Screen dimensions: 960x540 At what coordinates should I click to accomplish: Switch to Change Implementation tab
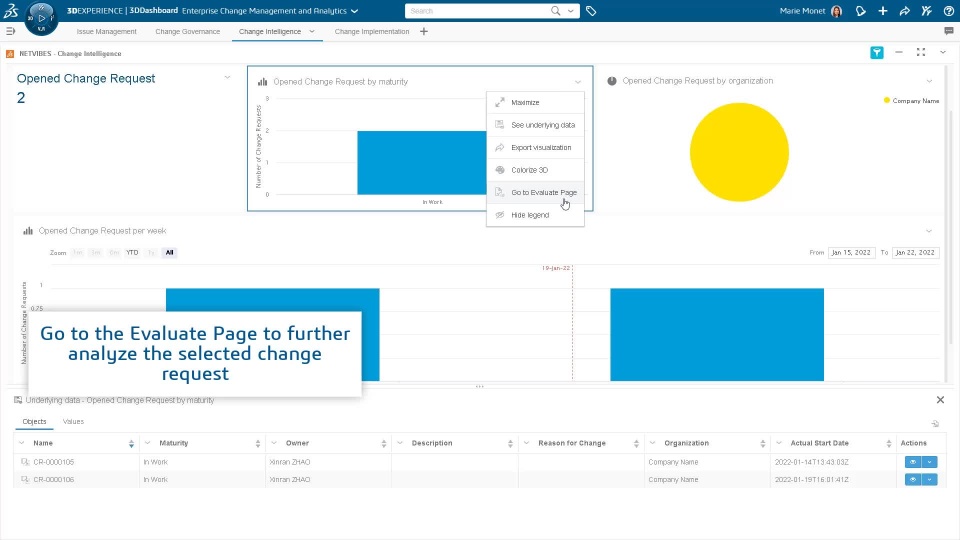(372, 31)
